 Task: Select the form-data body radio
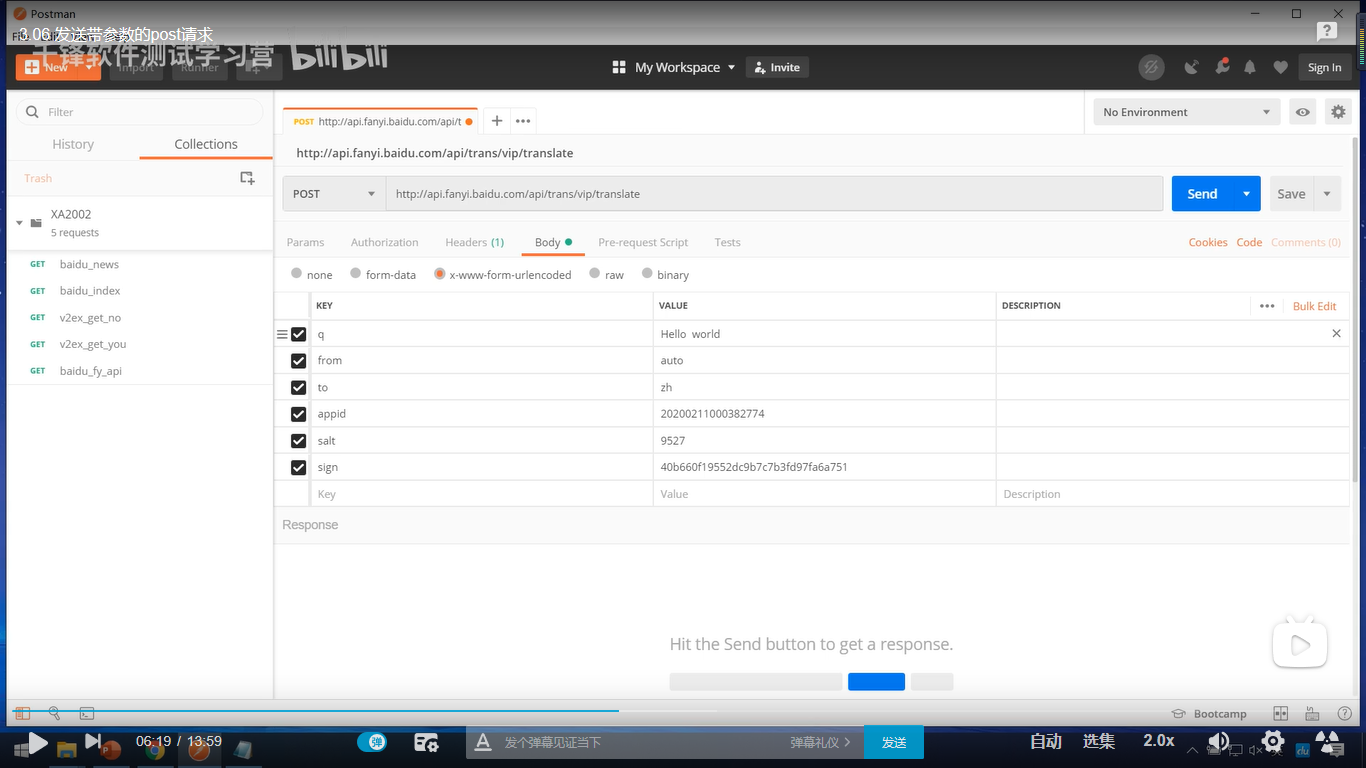click(x=355, y=273)
